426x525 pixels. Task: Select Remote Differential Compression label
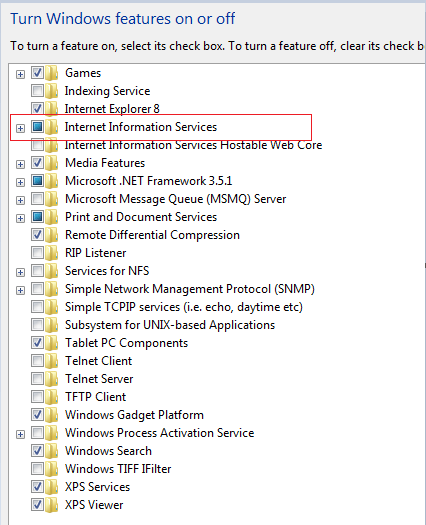(152, 235)
